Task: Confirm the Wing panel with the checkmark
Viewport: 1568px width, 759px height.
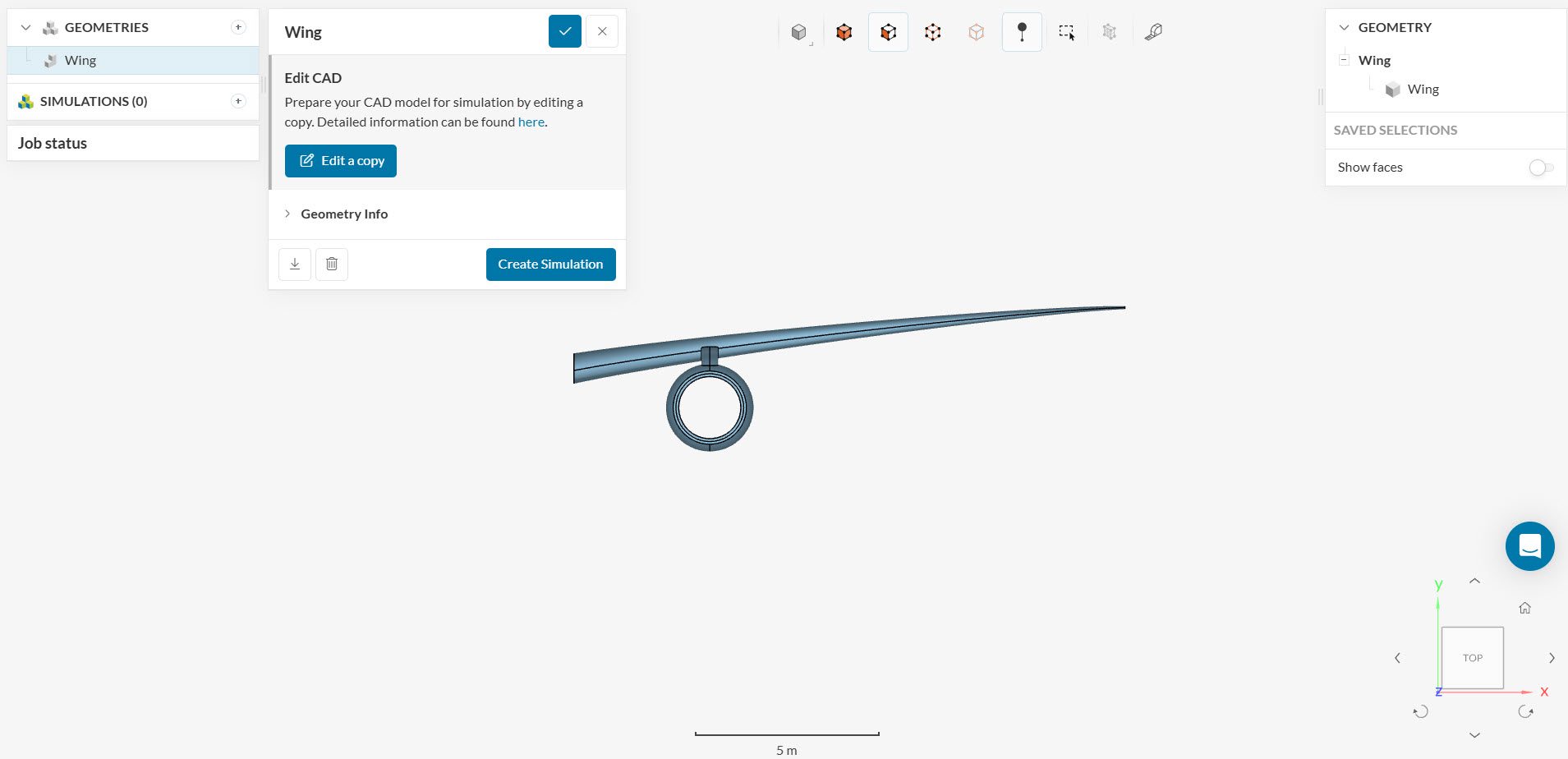Action: 564,30
